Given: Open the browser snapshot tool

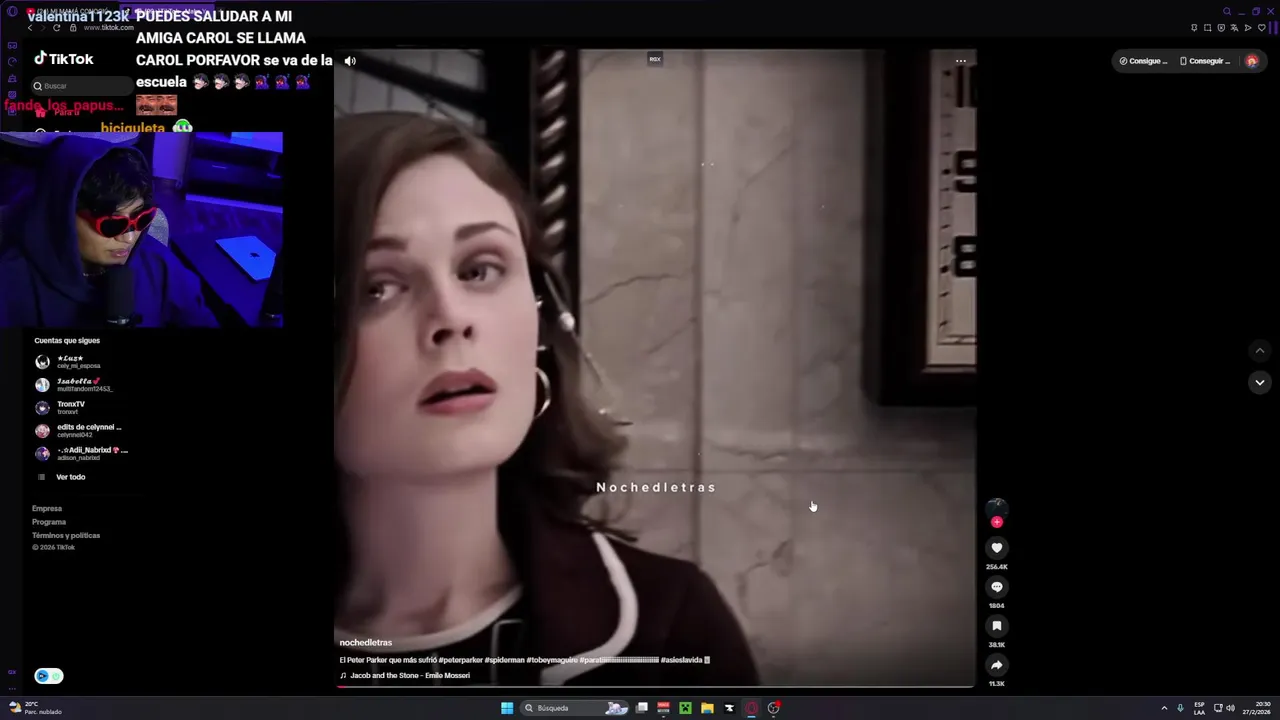Looking at the screenshot, I should [1208, 27].
